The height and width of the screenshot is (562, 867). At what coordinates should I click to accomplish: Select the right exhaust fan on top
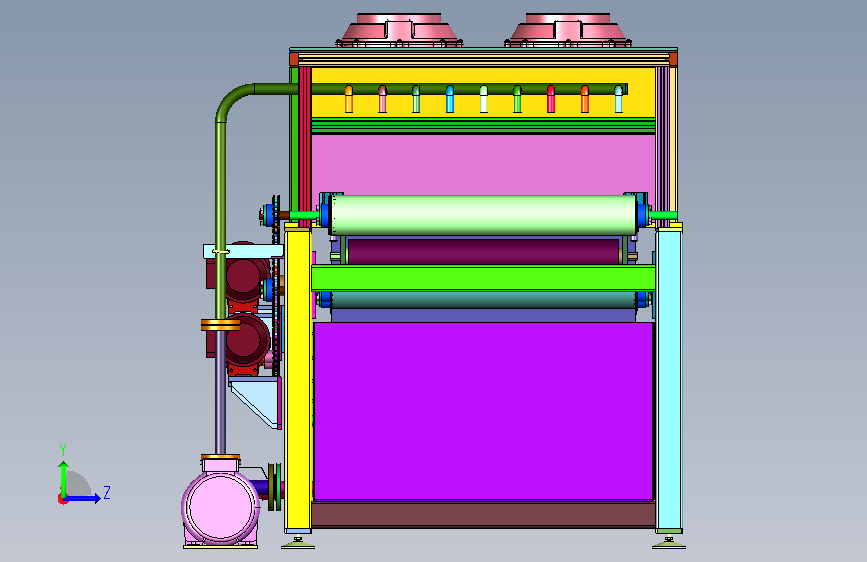click(x=568, y=30)
